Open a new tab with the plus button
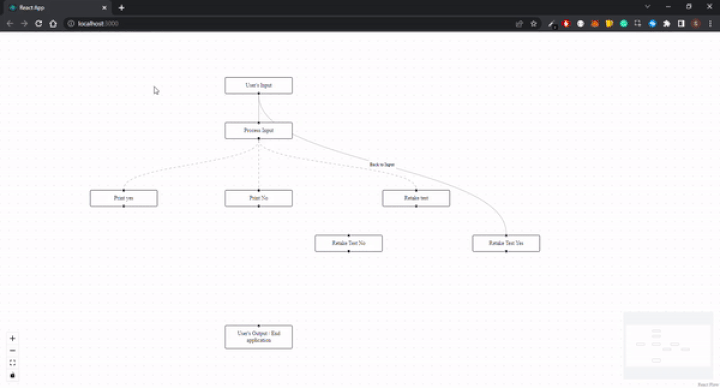The width and height of the screenshot is (720, 388). [x=121, y=8]
